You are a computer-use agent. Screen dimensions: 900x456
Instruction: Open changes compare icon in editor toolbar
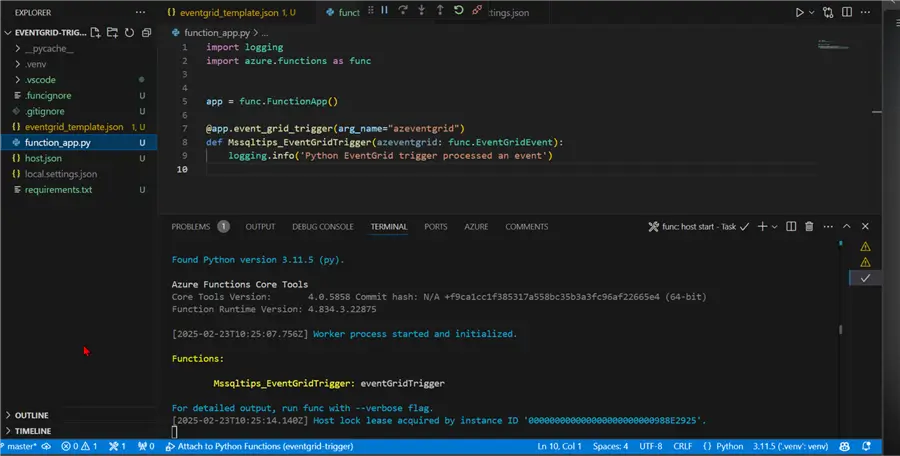click(x=828, y=12)
